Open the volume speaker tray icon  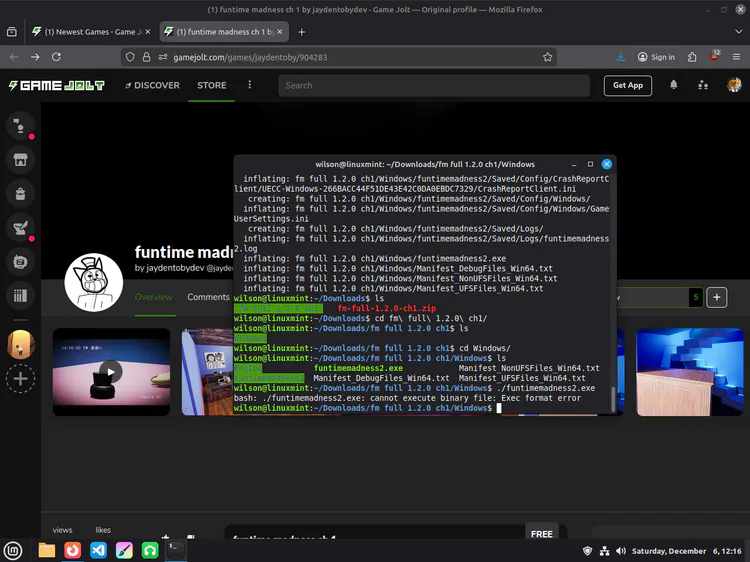pyautogui.click(x=621, y=551)
